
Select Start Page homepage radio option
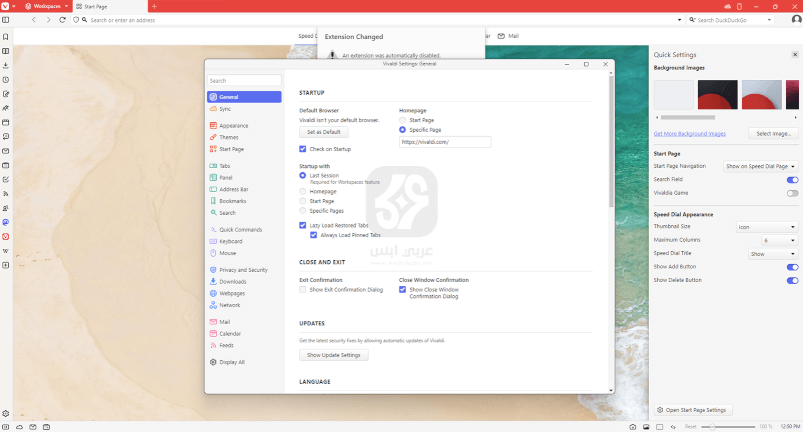click(x=403, y=120)
